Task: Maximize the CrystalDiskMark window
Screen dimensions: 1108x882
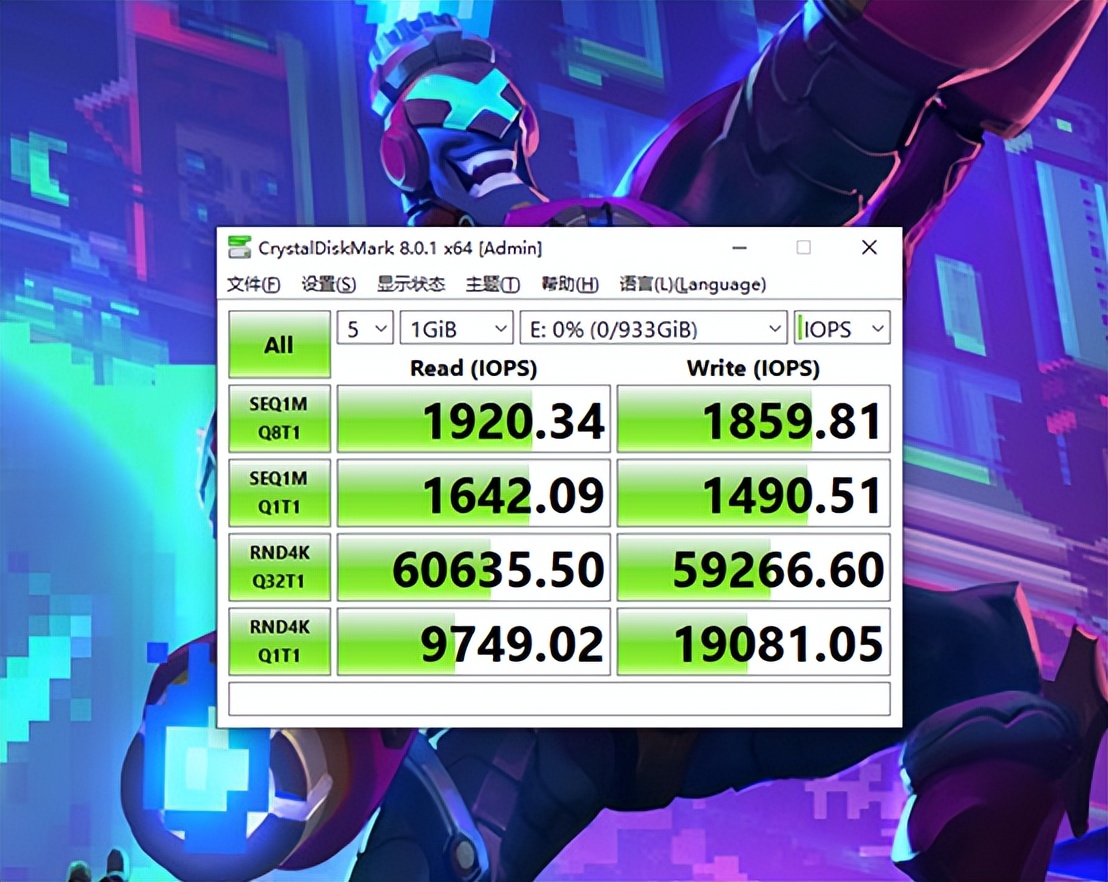Action: pyautogui.click(x=803, y=247)
